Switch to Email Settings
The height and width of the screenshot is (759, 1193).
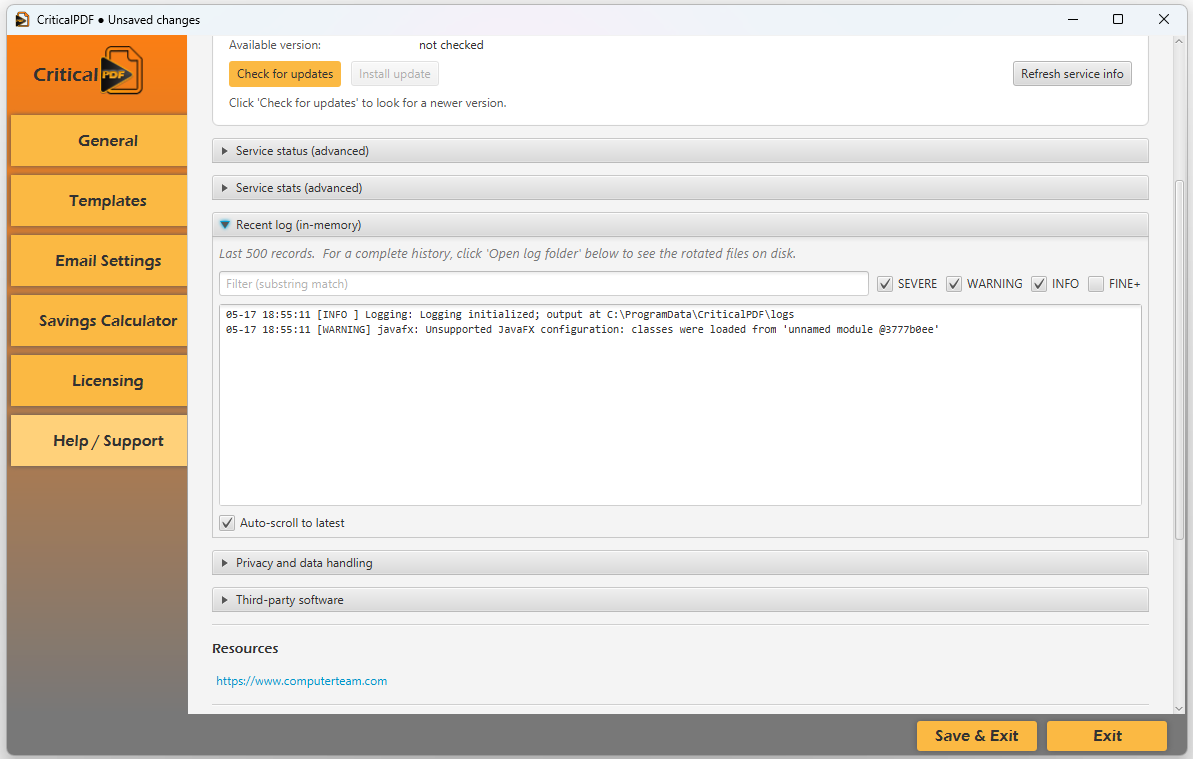pyautogui.click(x=99, y=261)
